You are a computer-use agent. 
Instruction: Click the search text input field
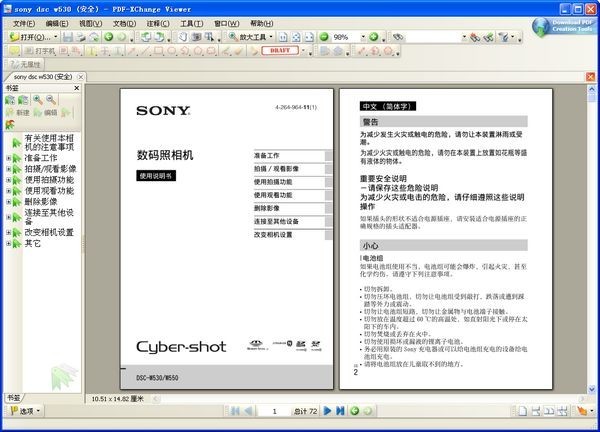coord(433,37)
